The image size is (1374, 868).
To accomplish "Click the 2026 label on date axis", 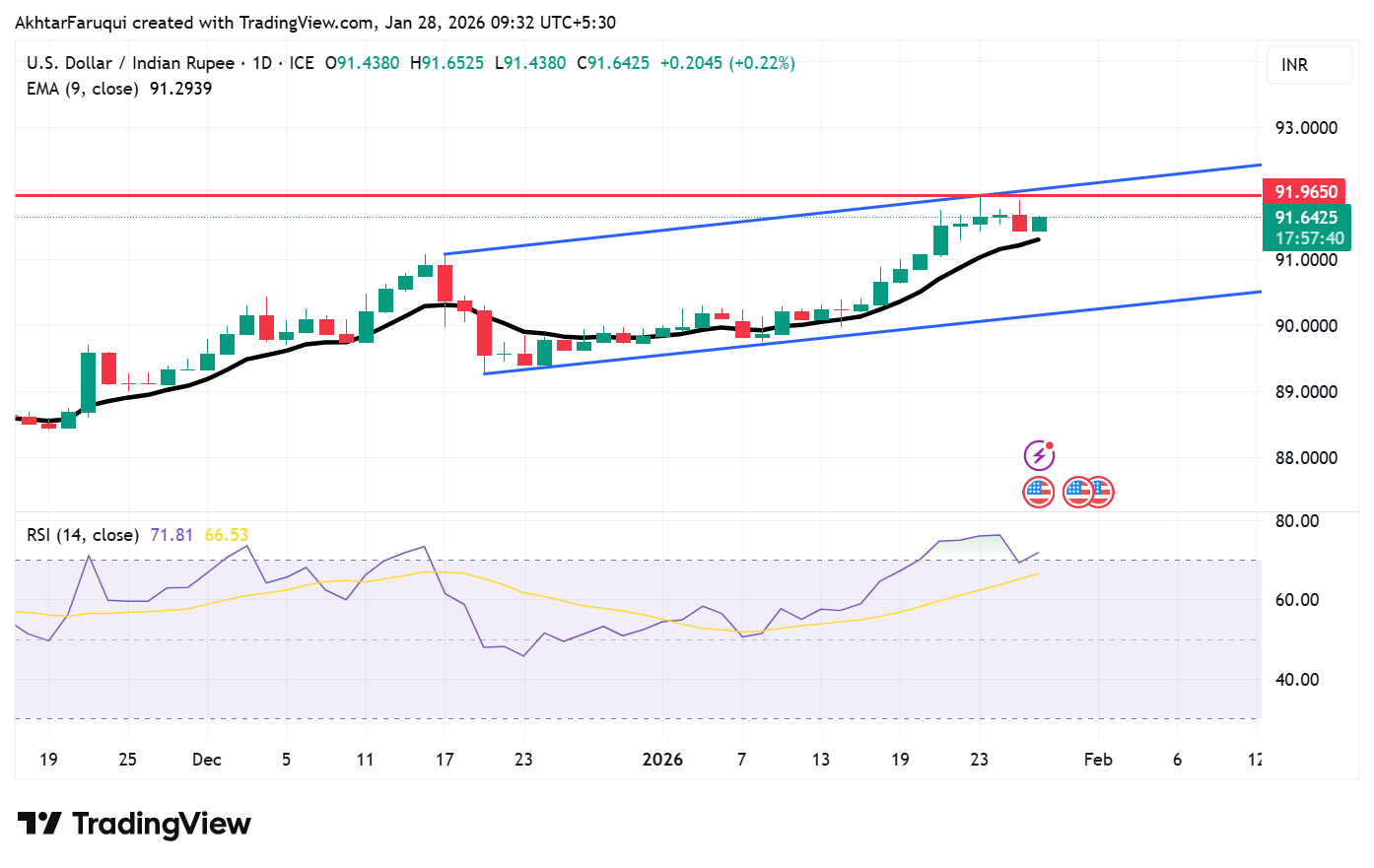I will click(x=662, y=760).
